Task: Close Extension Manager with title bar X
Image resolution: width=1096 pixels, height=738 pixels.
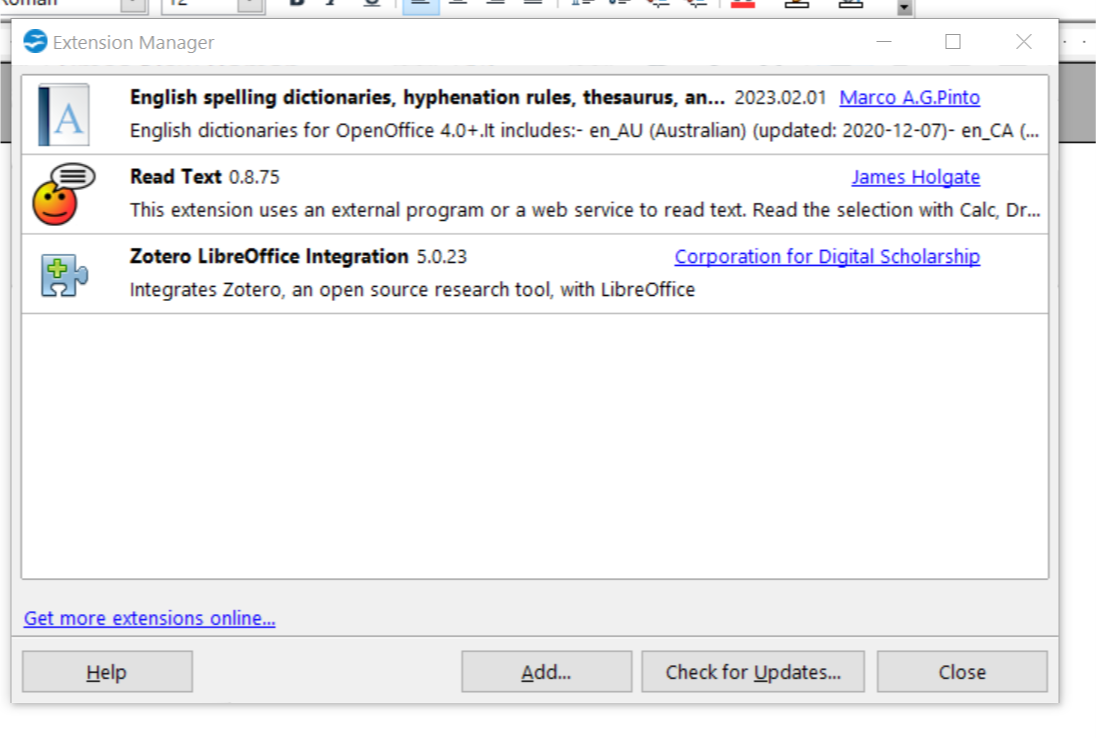Action: pos(1024,42)
